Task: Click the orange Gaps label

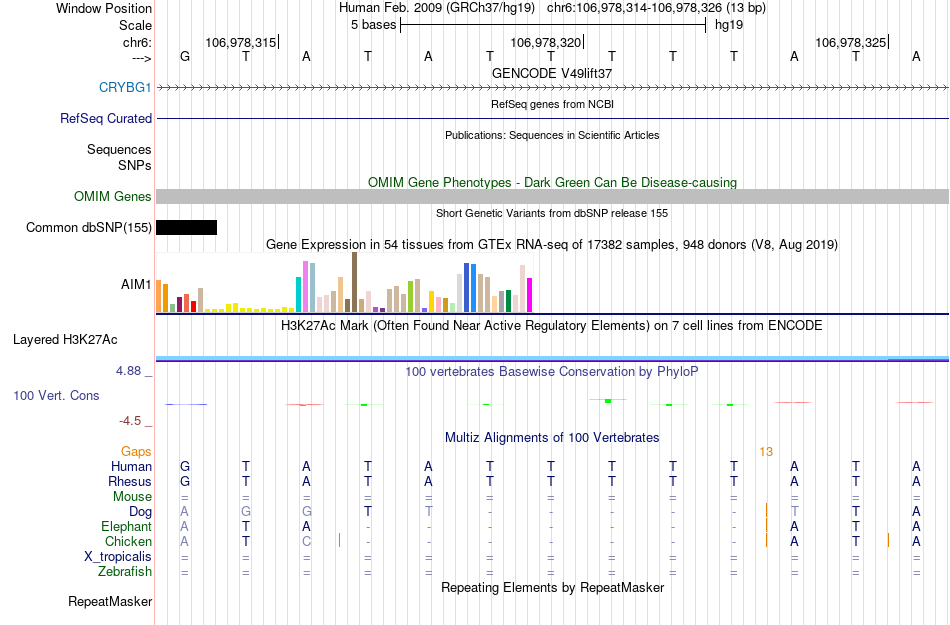Action: coord(136,451)
